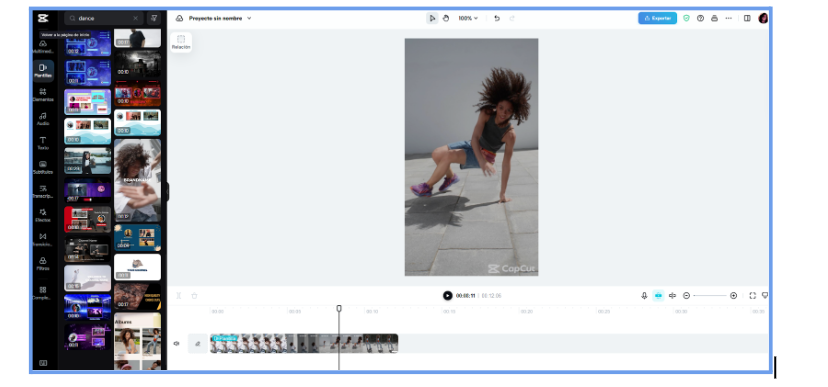Open the Multimedia panel in sidebar
Viewport: 828px width, 387px height.
coord(43,47)
